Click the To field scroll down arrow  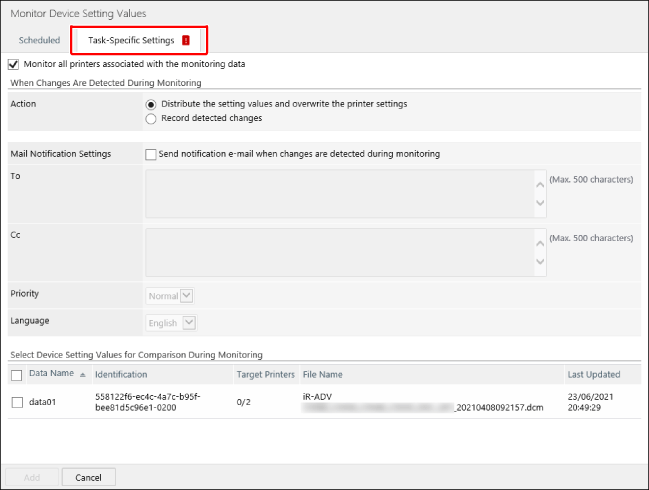(x=540, y=205)
